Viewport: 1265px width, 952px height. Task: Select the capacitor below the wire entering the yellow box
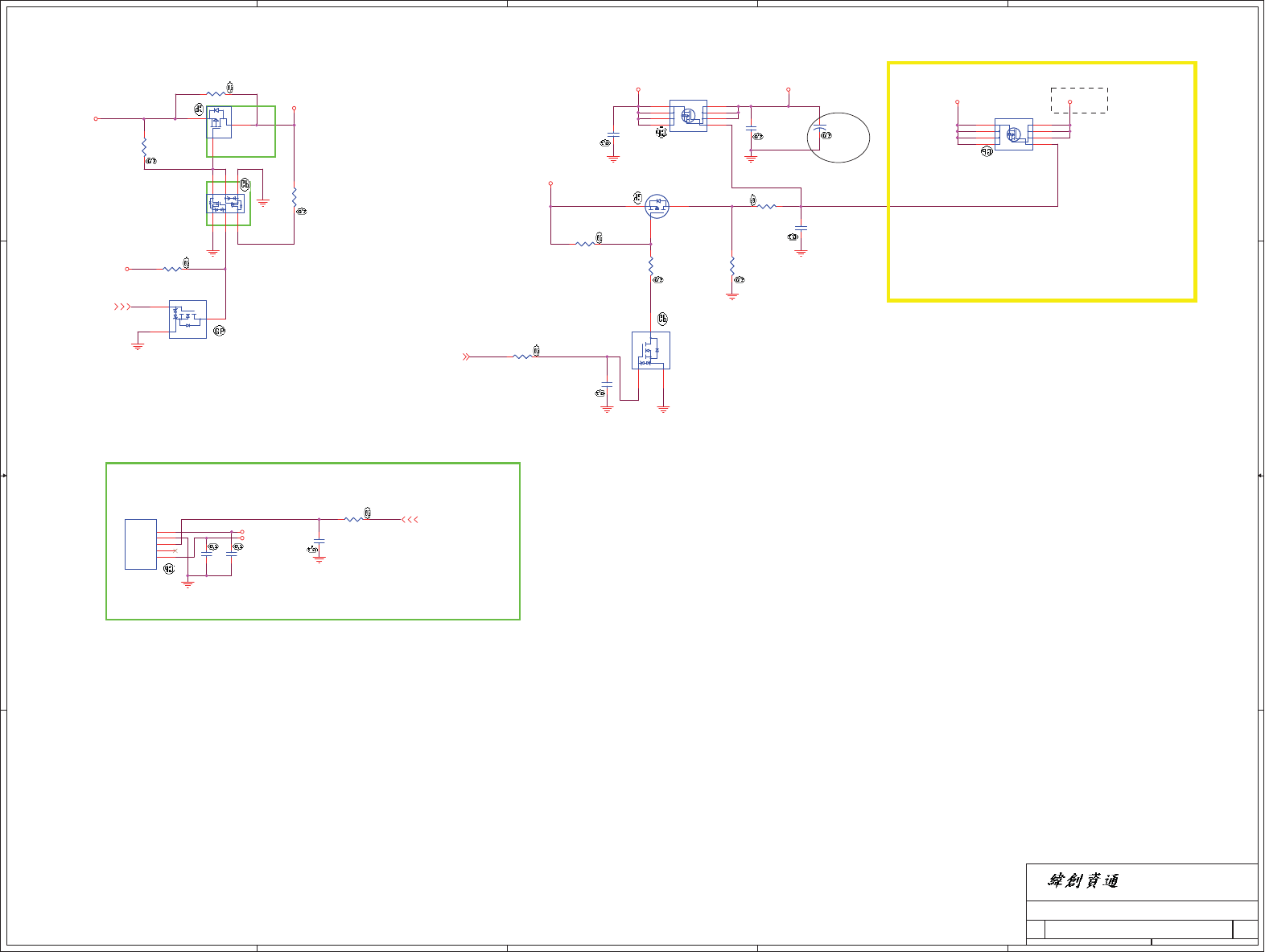click(801, 229)
